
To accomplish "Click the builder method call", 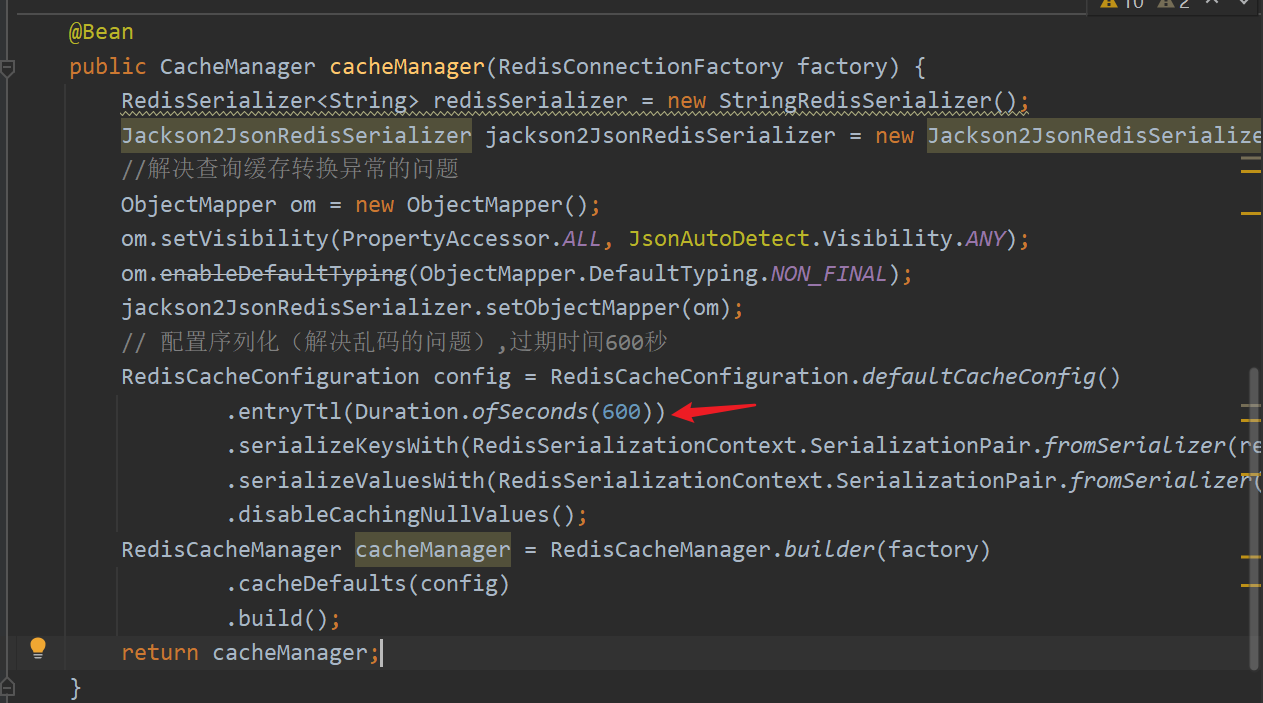I will point(829,549).
